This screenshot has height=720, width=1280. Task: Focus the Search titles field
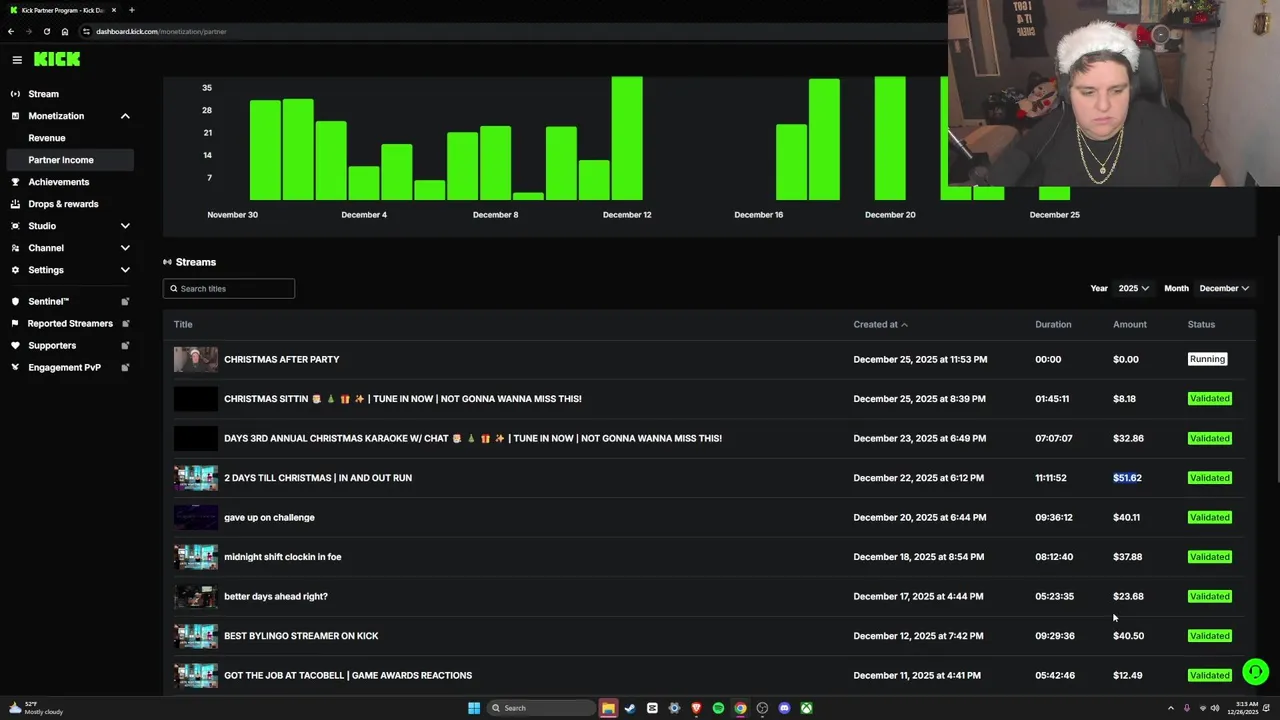(x=229, y=288)
